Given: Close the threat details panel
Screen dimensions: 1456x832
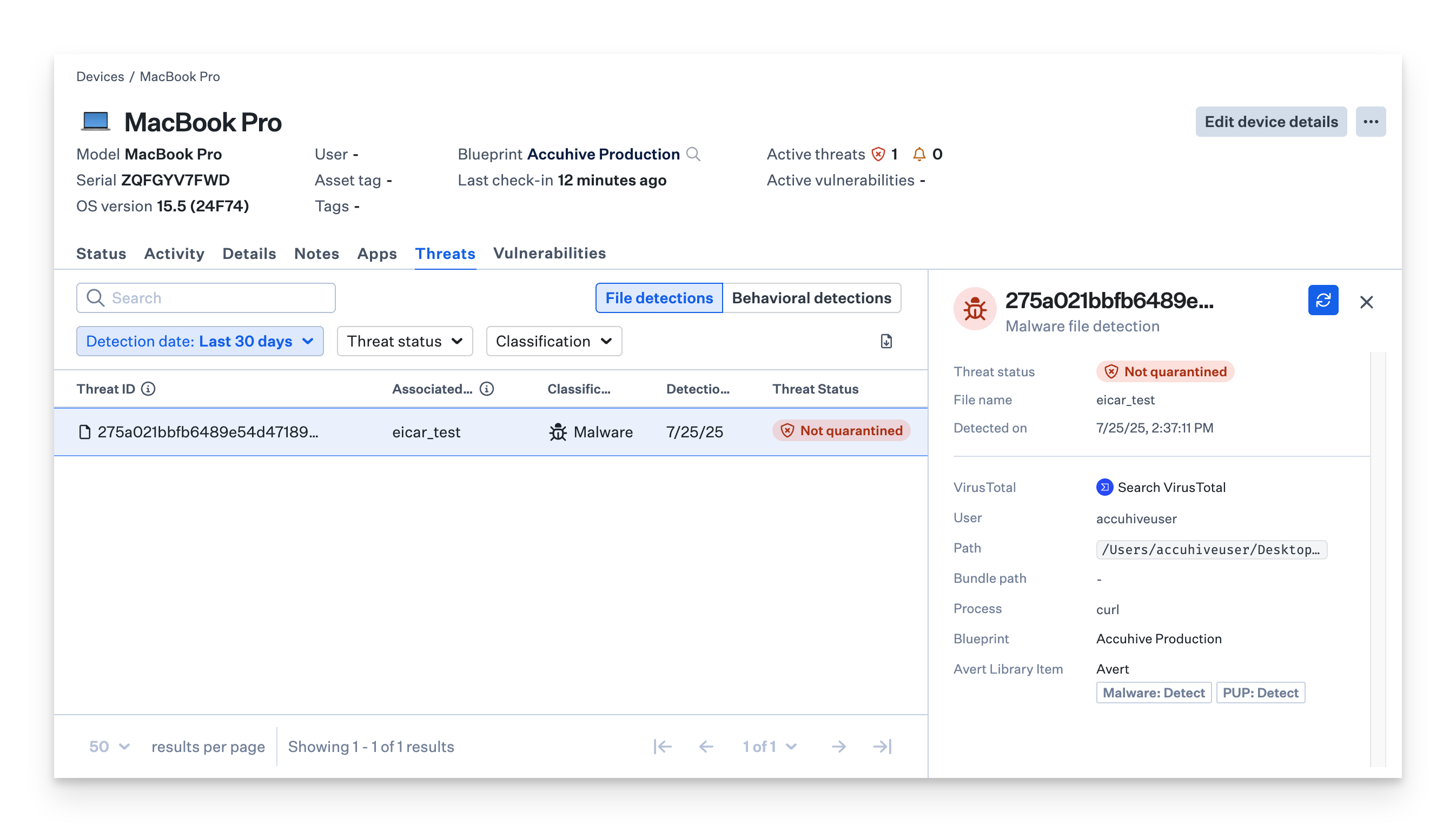Looking at the screenshot, I should [1366, 302].
